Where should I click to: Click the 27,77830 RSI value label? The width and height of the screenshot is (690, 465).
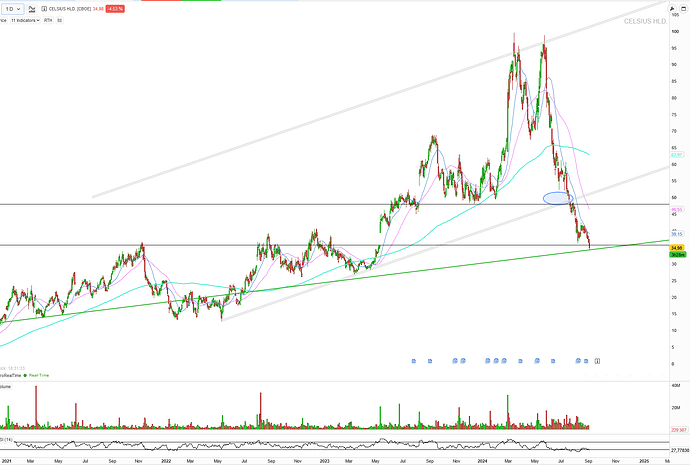[x=680, y=450]
